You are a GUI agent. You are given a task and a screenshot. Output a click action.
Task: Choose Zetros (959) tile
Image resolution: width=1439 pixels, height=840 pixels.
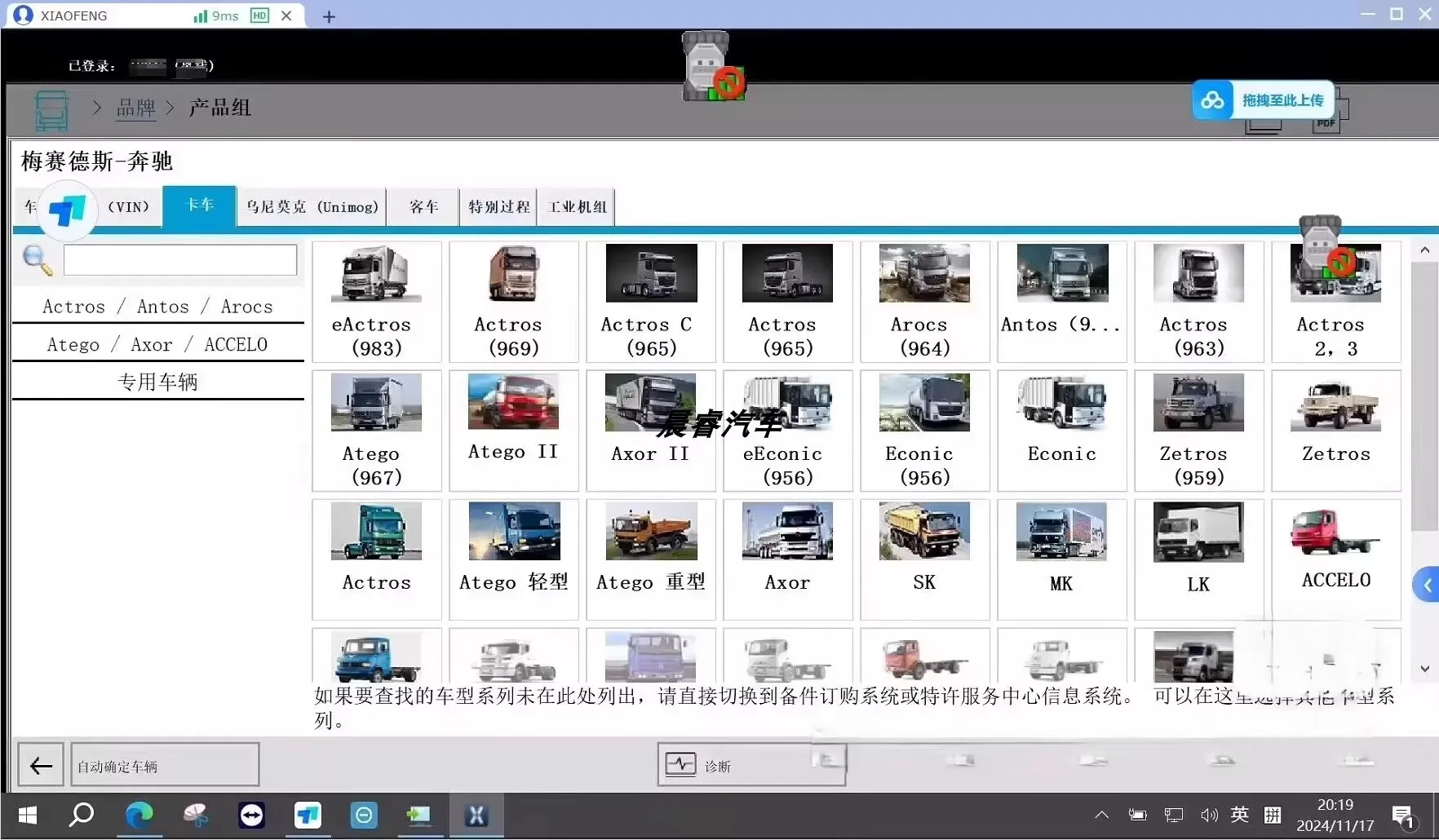click(x=1199, y=431)
